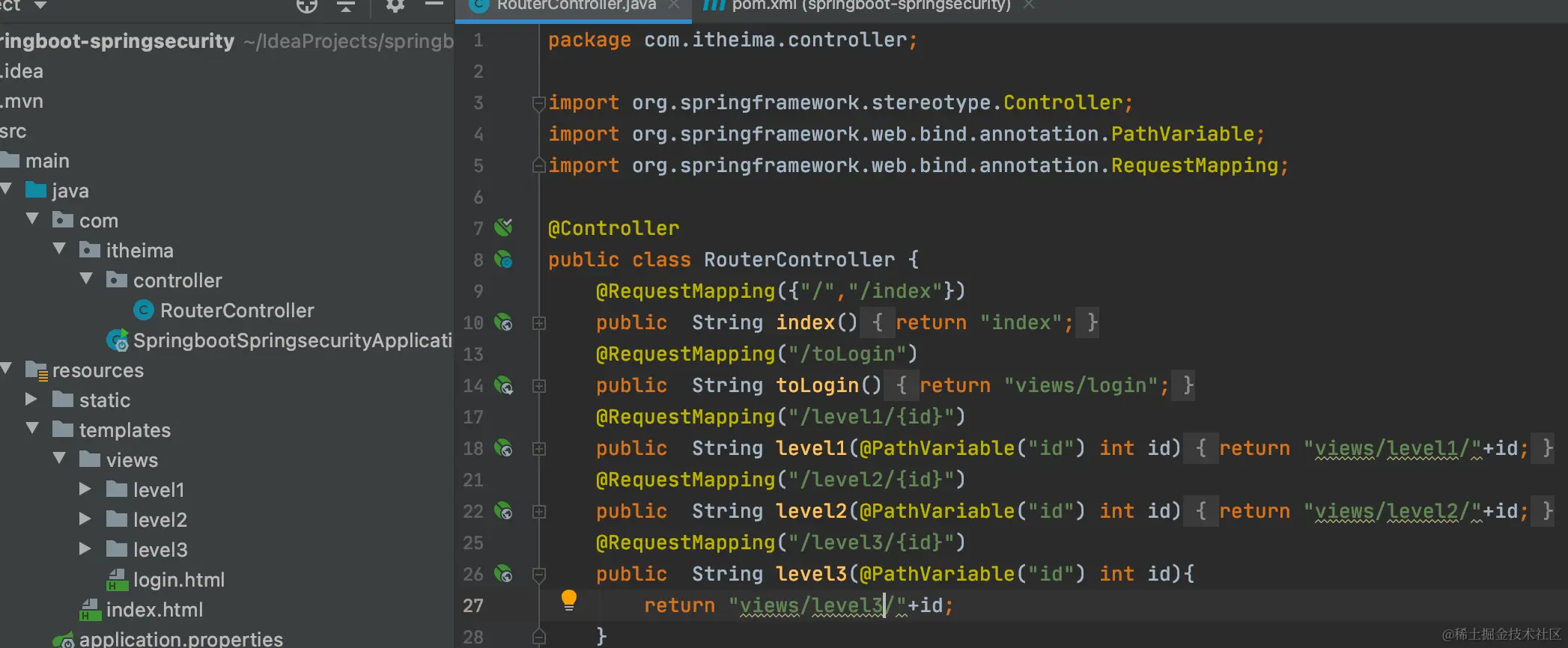The width and height of the screenshot is (1568, 648).
Task: Select application.properties in the project tree
Action: pos(181,639)
